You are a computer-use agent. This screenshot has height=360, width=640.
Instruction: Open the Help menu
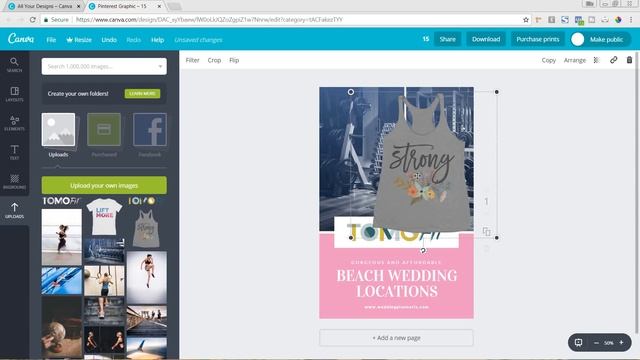tap(158, 40)
